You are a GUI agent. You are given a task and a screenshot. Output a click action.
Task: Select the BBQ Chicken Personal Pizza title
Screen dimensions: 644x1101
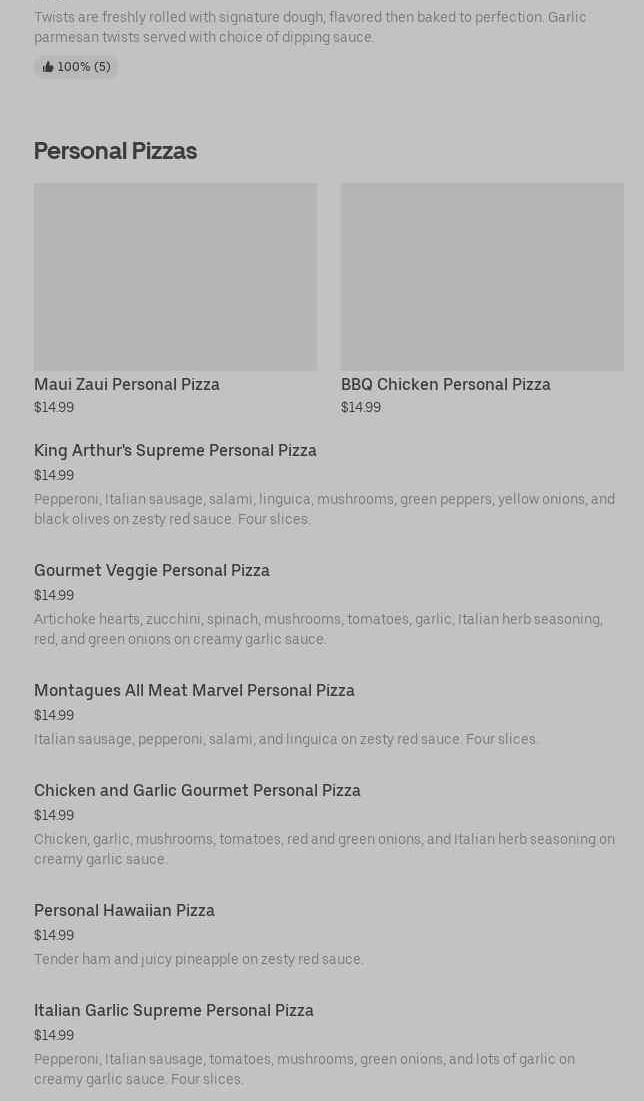click(445, 384)
